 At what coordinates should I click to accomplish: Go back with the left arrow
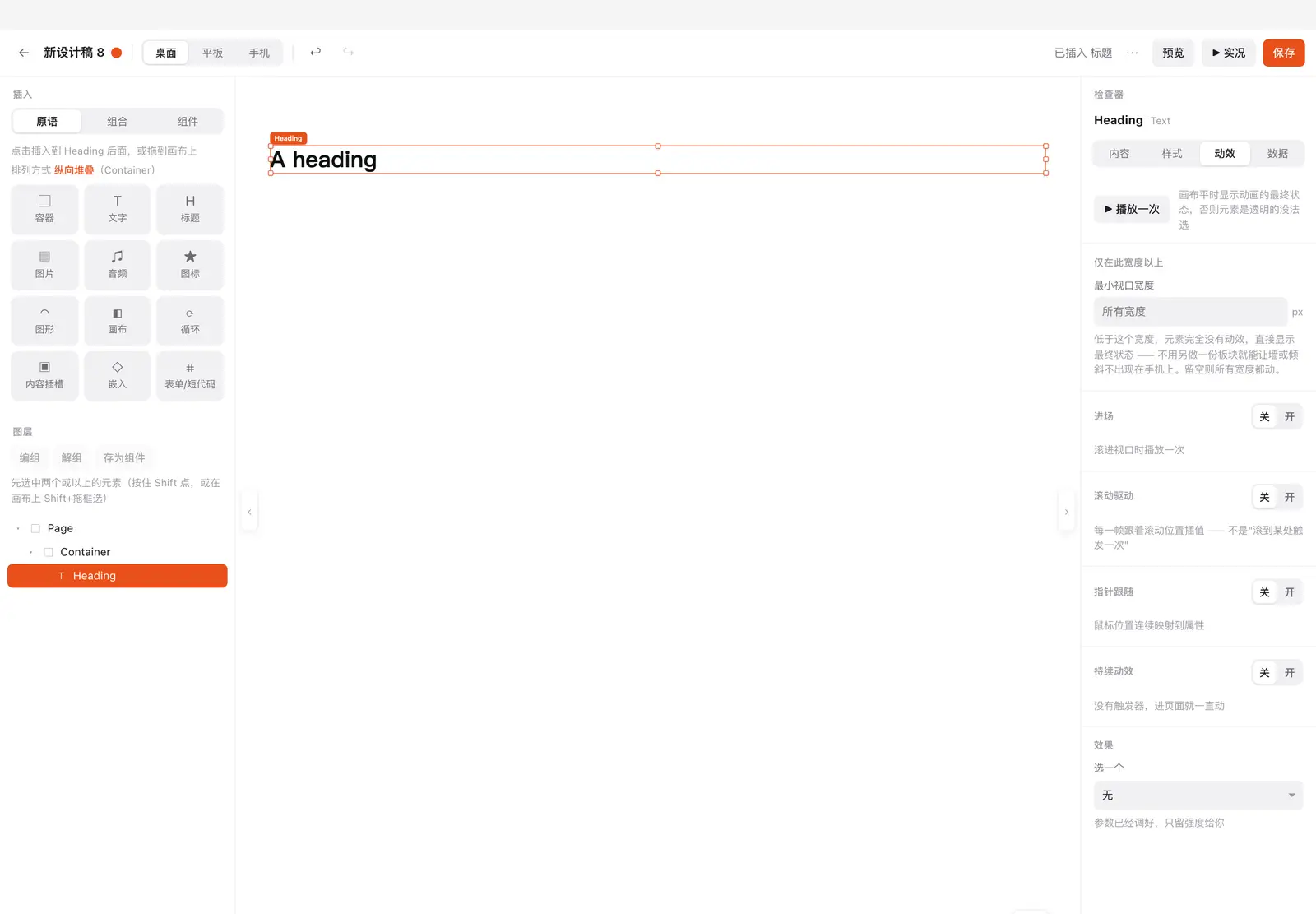pyautogui.click(x=24, y=53)
